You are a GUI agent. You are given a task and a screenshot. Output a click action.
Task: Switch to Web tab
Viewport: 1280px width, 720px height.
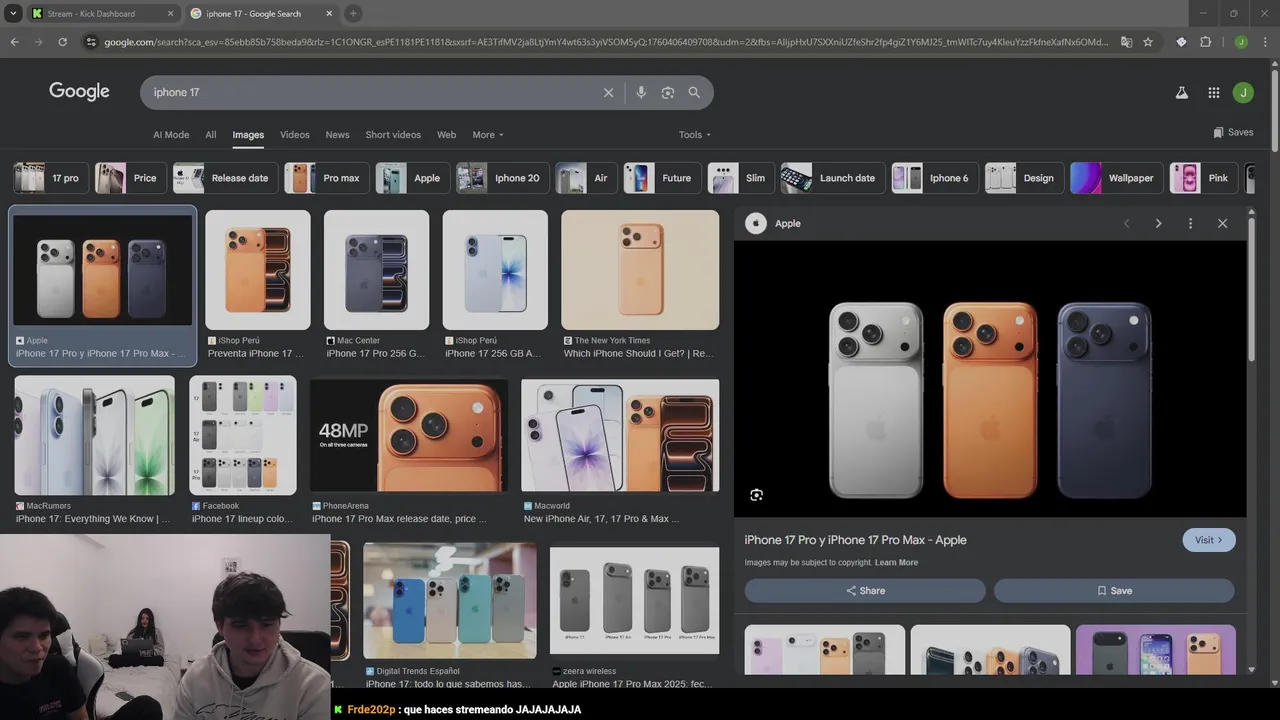click(447, 135)
